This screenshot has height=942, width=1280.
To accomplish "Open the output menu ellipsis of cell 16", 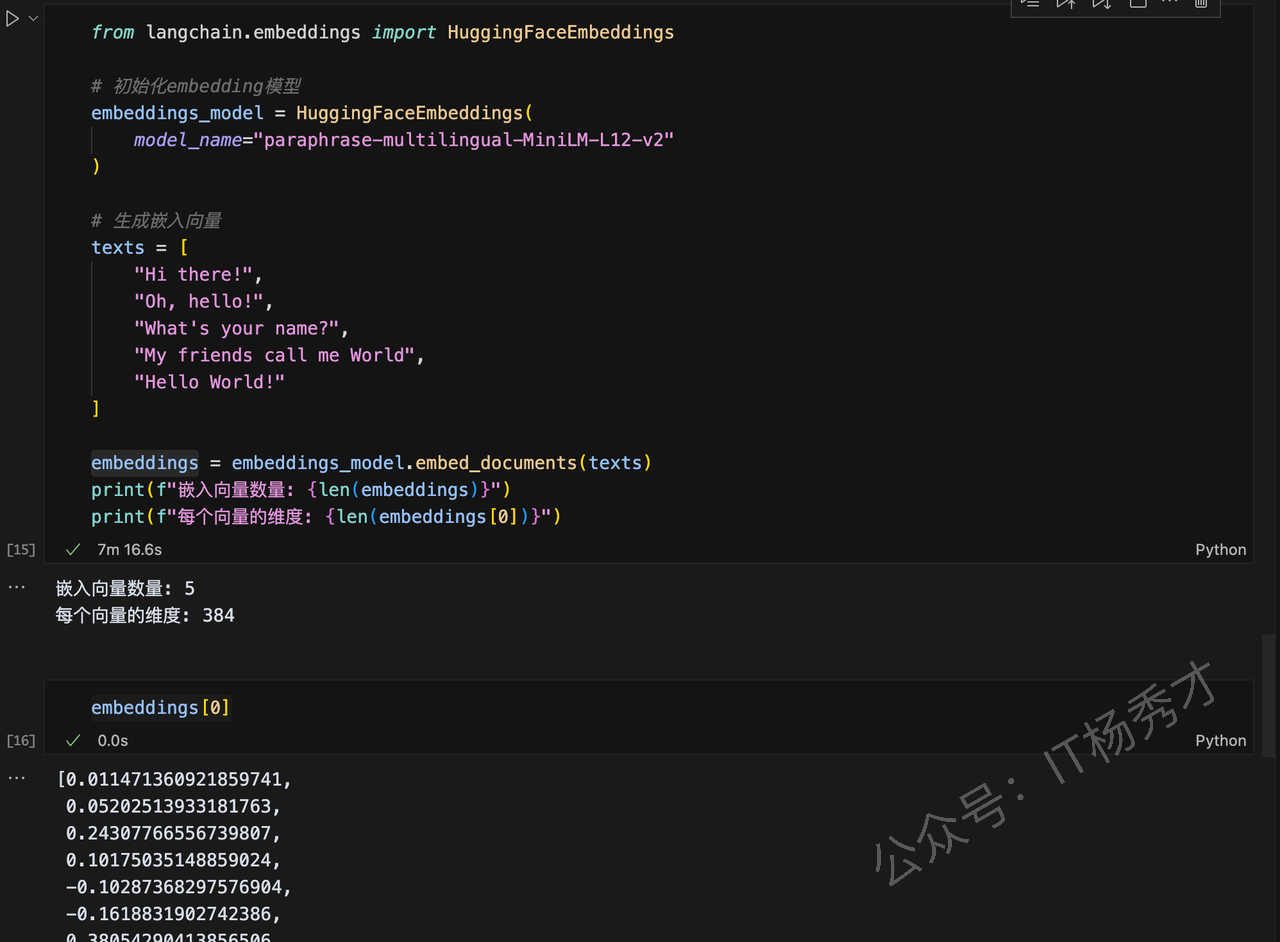I will [x=16, y=777].
